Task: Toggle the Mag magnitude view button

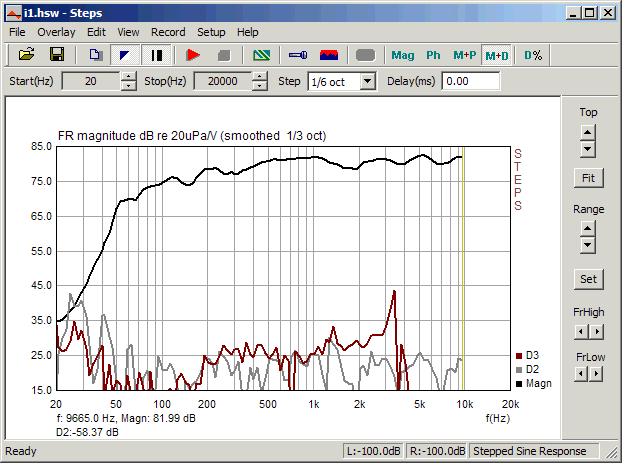Action: pyautogui.click(x=403, y=55)
